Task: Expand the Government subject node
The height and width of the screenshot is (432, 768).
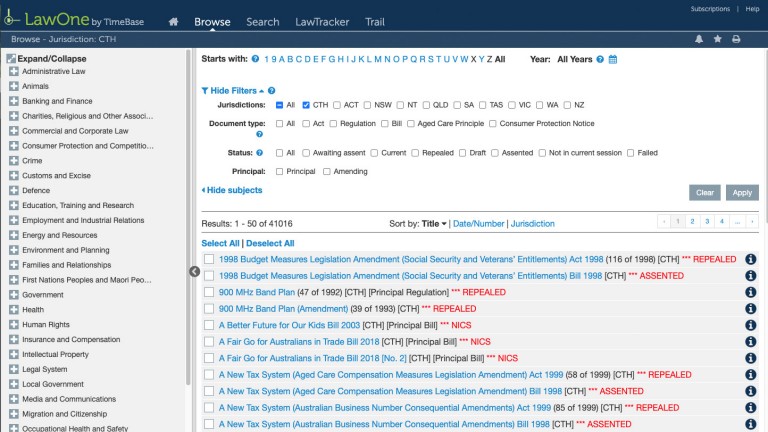Action: [x=14, y=295]
